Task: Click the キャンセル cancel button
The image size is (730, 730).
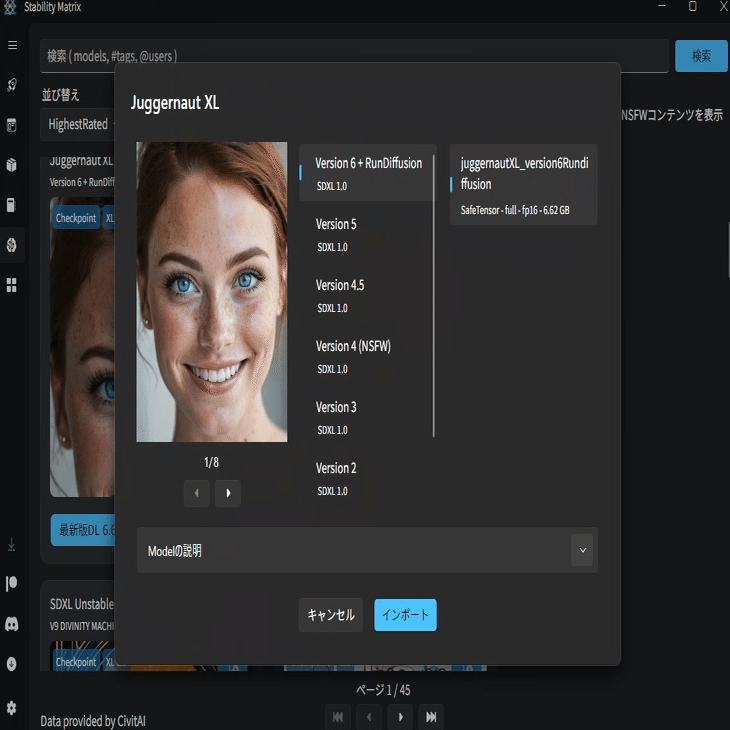Action: pyautogui.click(x=331, y=615)
